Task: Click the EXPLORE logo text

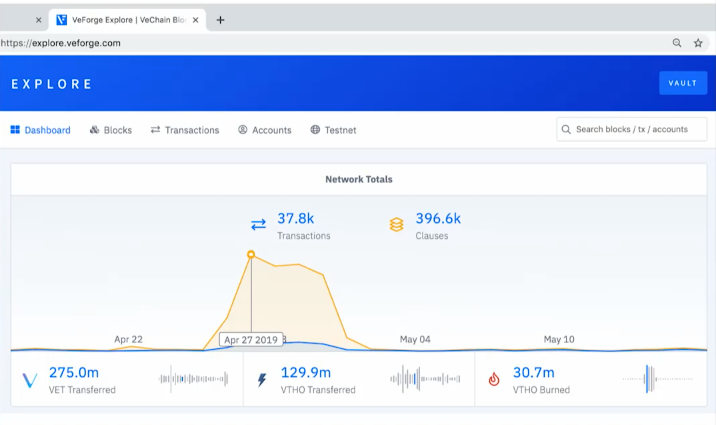Action: 52,84
